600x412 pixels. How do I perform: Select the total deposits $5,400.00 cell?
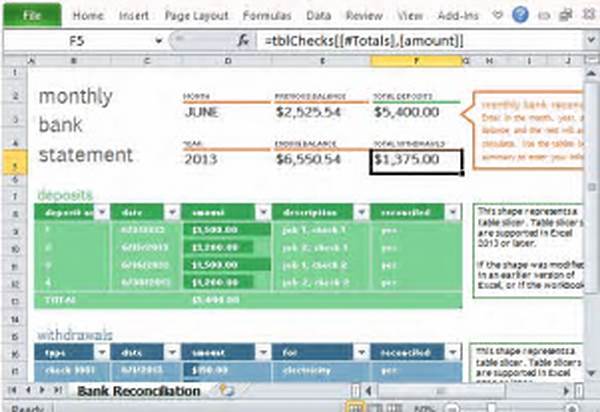(415, 112)
